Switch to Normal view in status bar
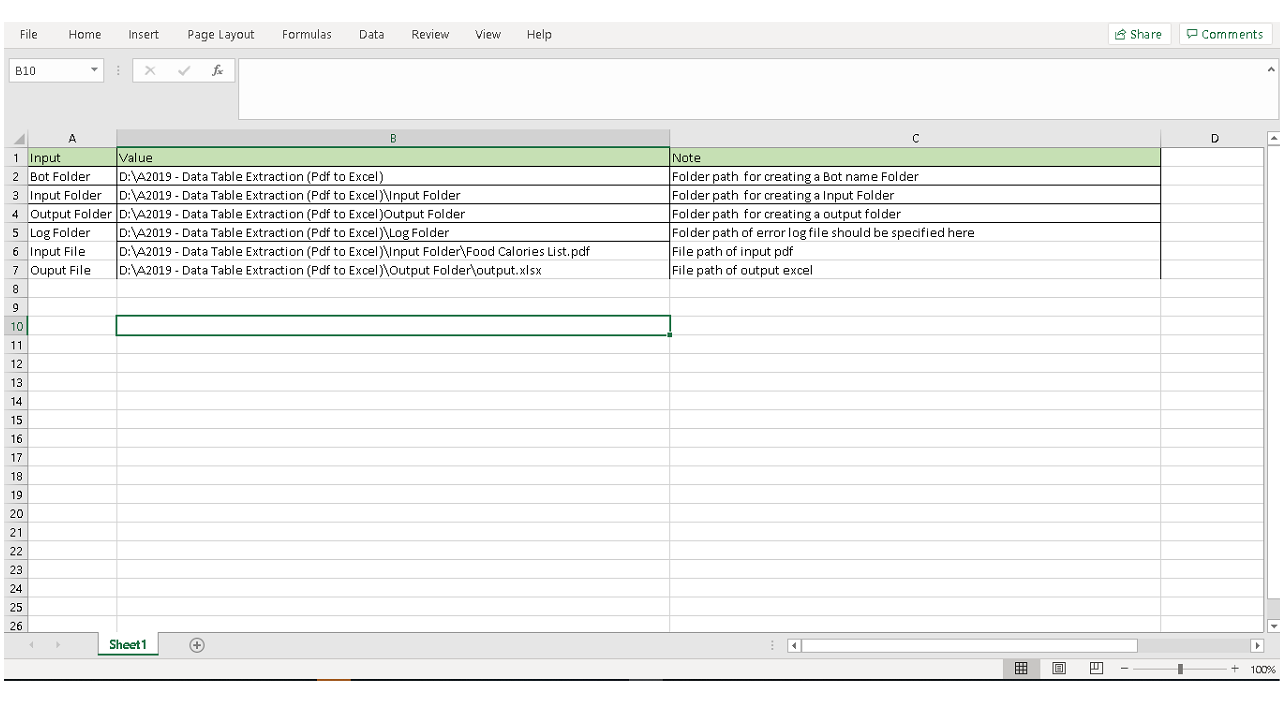 [1021, 668]
